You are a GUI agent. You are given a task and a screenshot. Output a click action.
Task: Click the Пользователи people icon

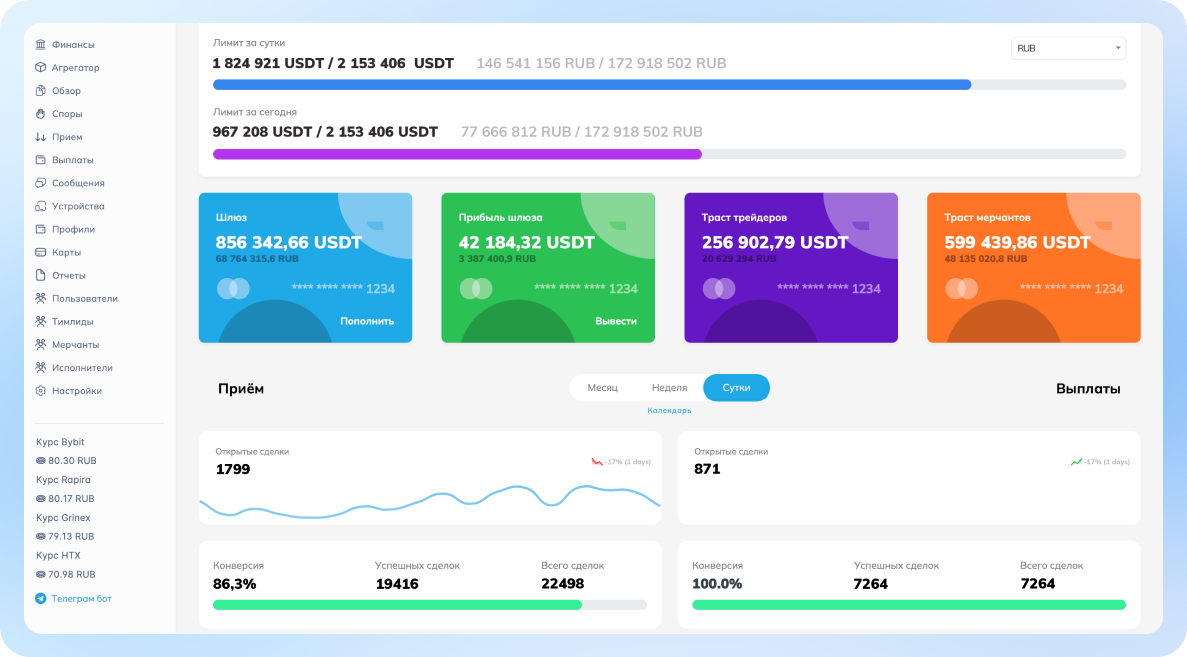click(41, 298)
